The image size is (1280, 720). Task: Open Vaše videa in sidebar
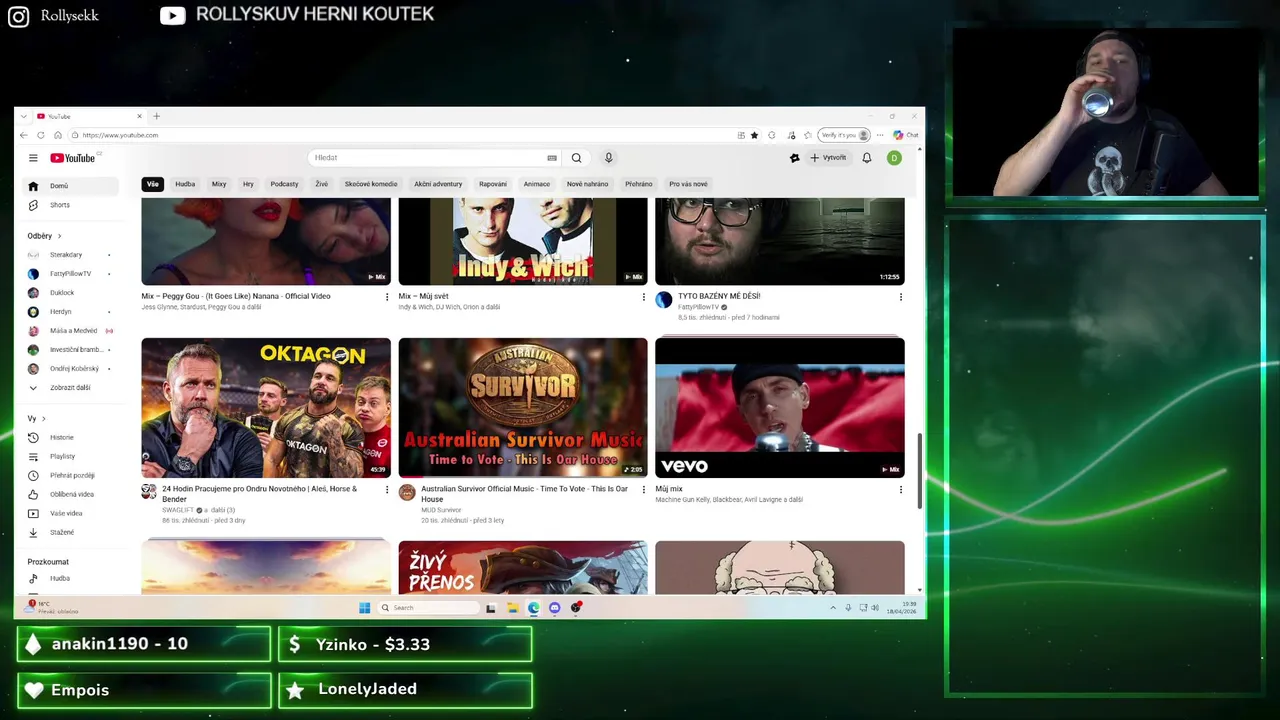point(70,513)
